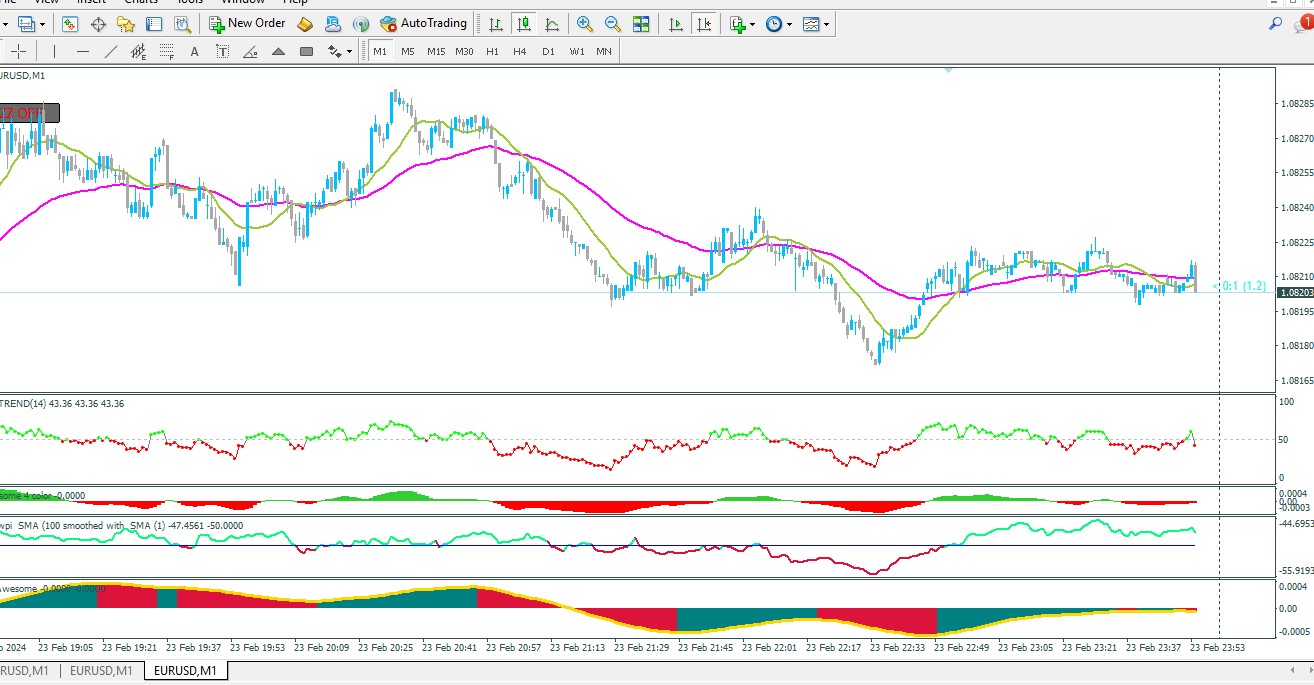Select the Fibonacci Retracement tool
This screenshot has height=685, width=1314.
point(166,52)
